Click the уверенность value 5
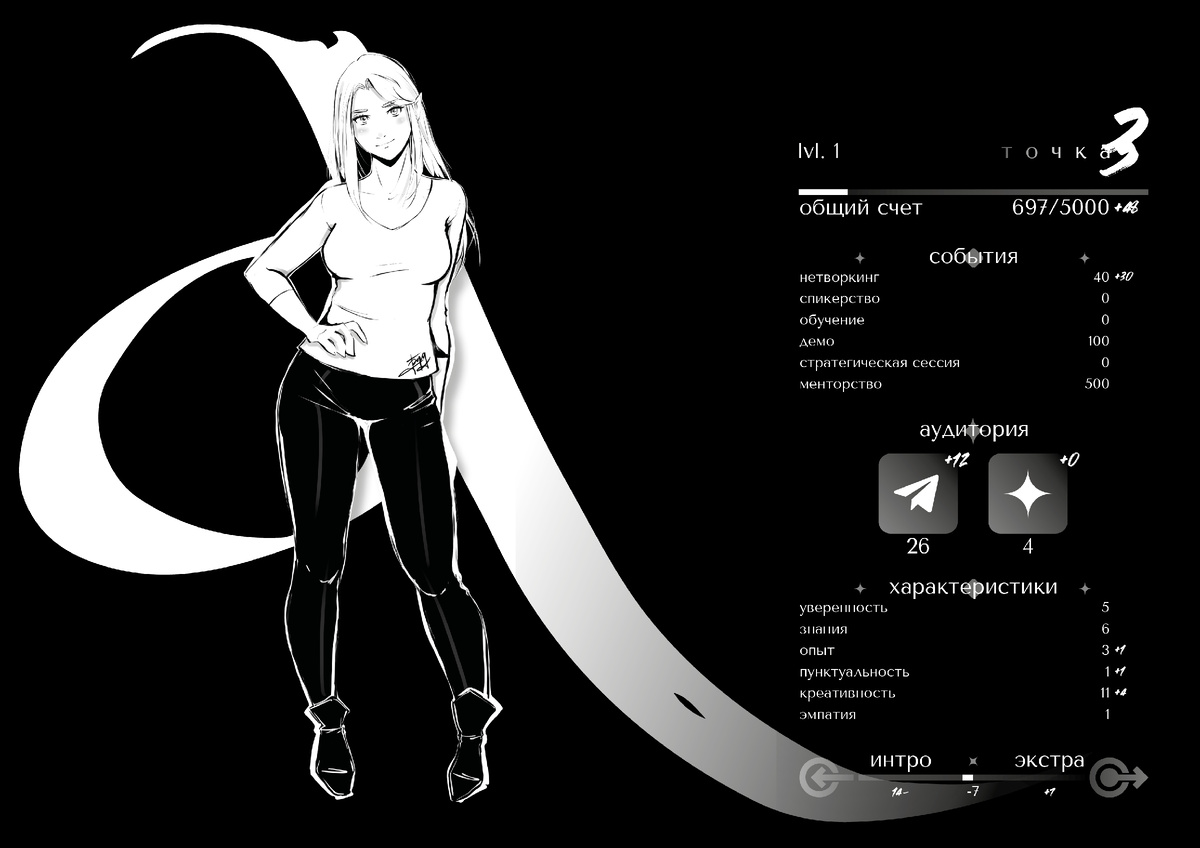Image resolution: width=1200 pixels, height=848 pixels. (1105, 607)
